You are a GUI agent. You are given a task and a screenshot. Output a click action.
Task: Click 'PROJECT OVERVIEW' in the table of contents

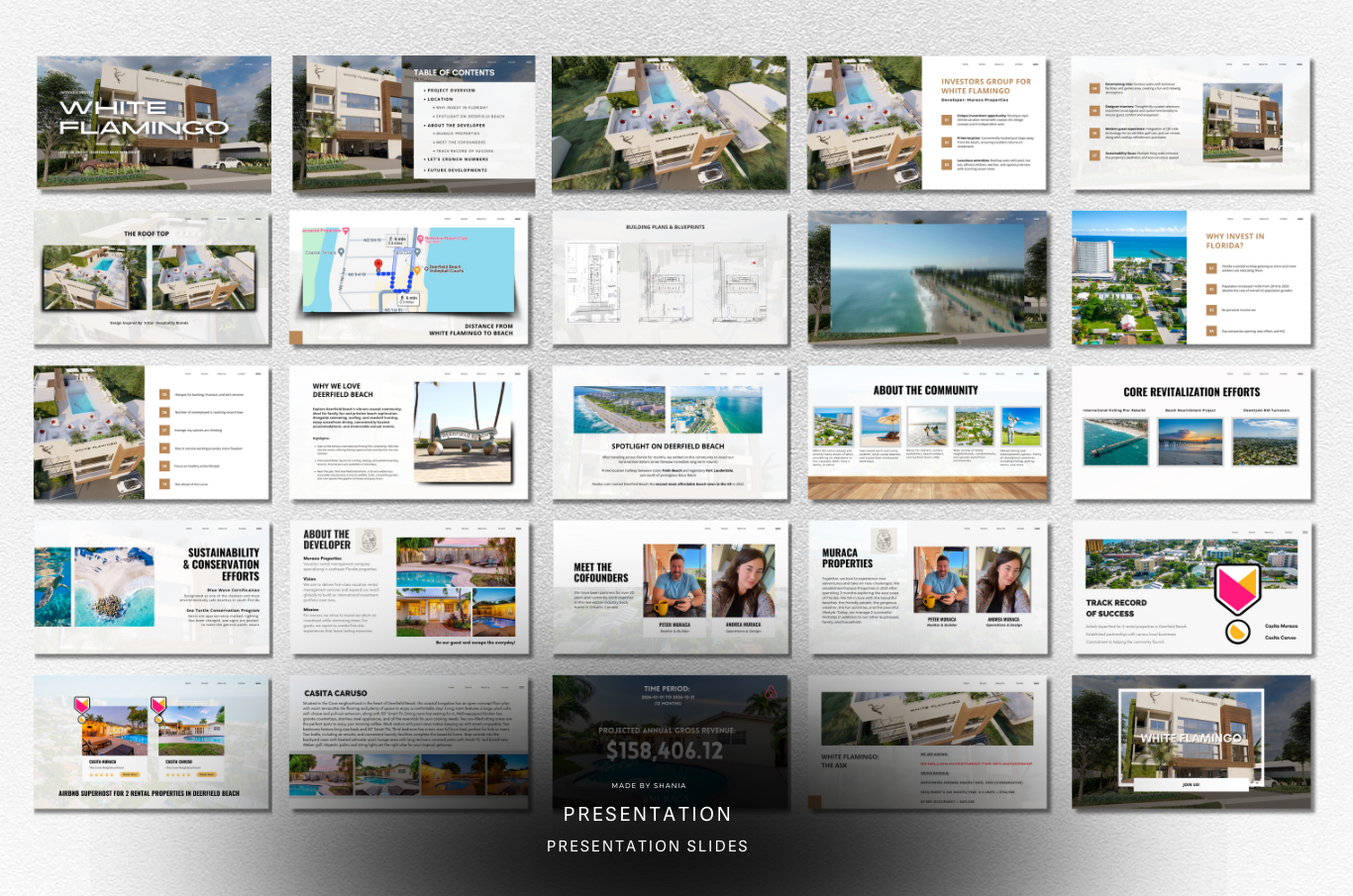(451, 90)
